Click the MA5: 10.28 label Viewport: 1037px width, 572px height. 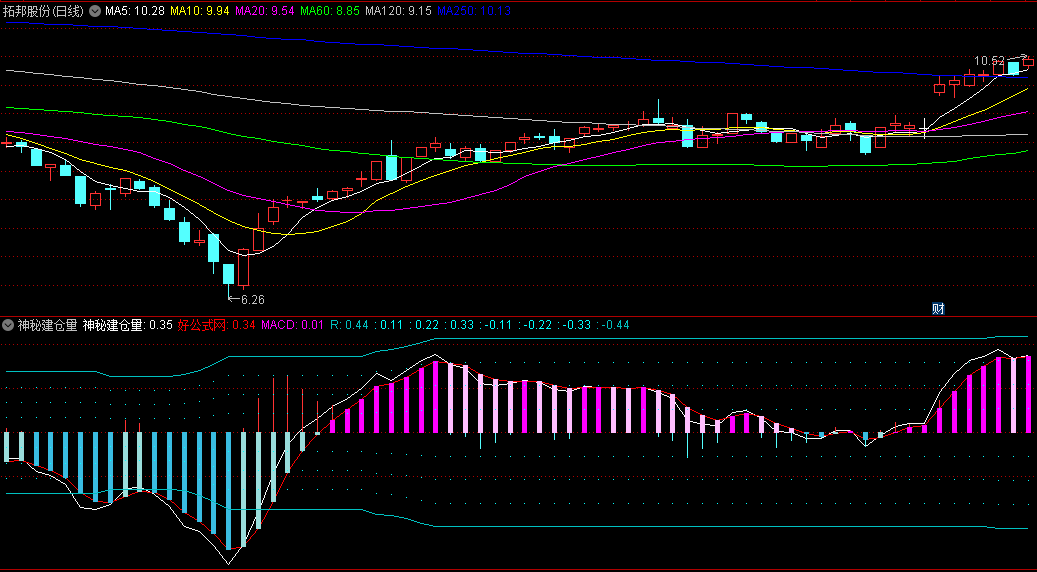point(134,11)
